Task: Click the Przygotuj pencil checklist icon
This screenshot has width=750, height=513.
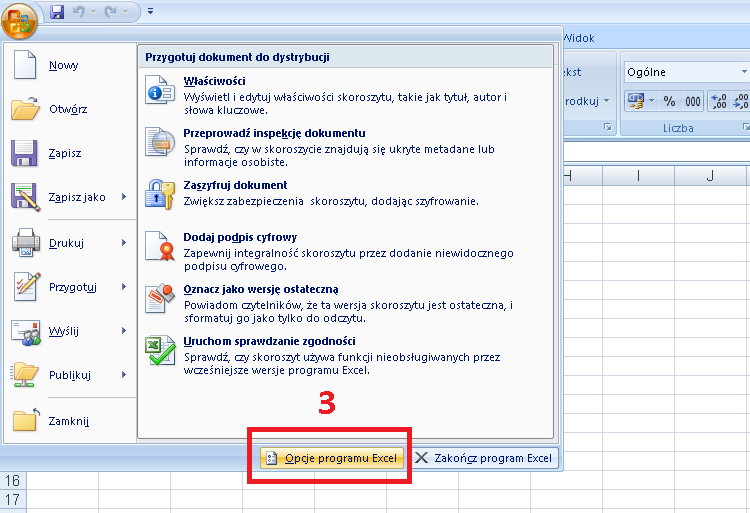Action: 27,286
